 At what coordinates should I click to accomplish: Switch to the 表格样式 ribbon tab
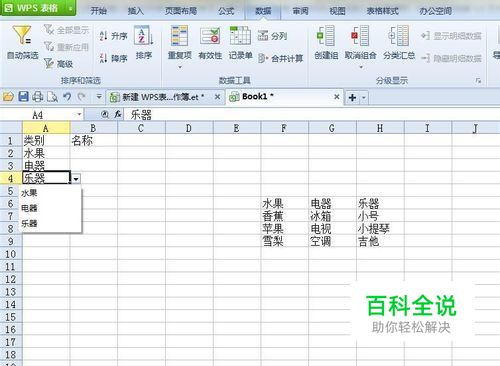point(383,11)
